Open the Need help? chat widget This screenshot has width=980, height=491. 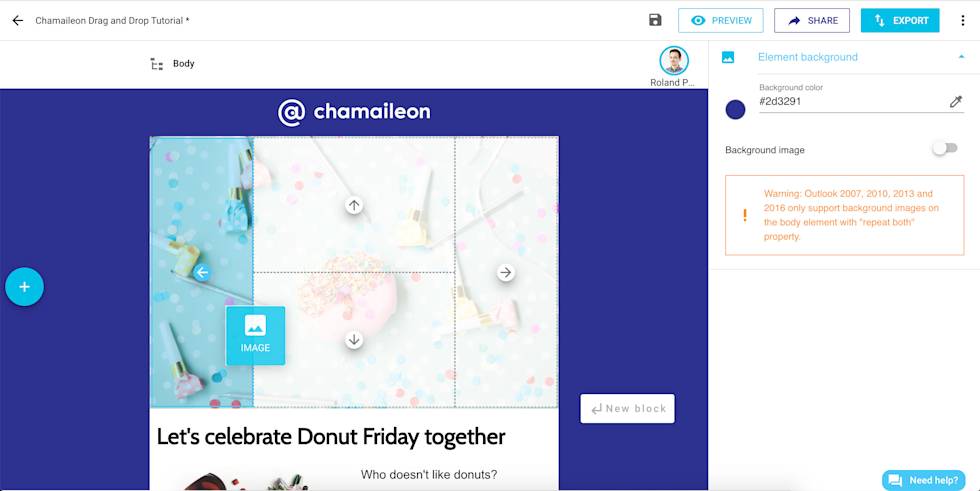pos(924,480)
